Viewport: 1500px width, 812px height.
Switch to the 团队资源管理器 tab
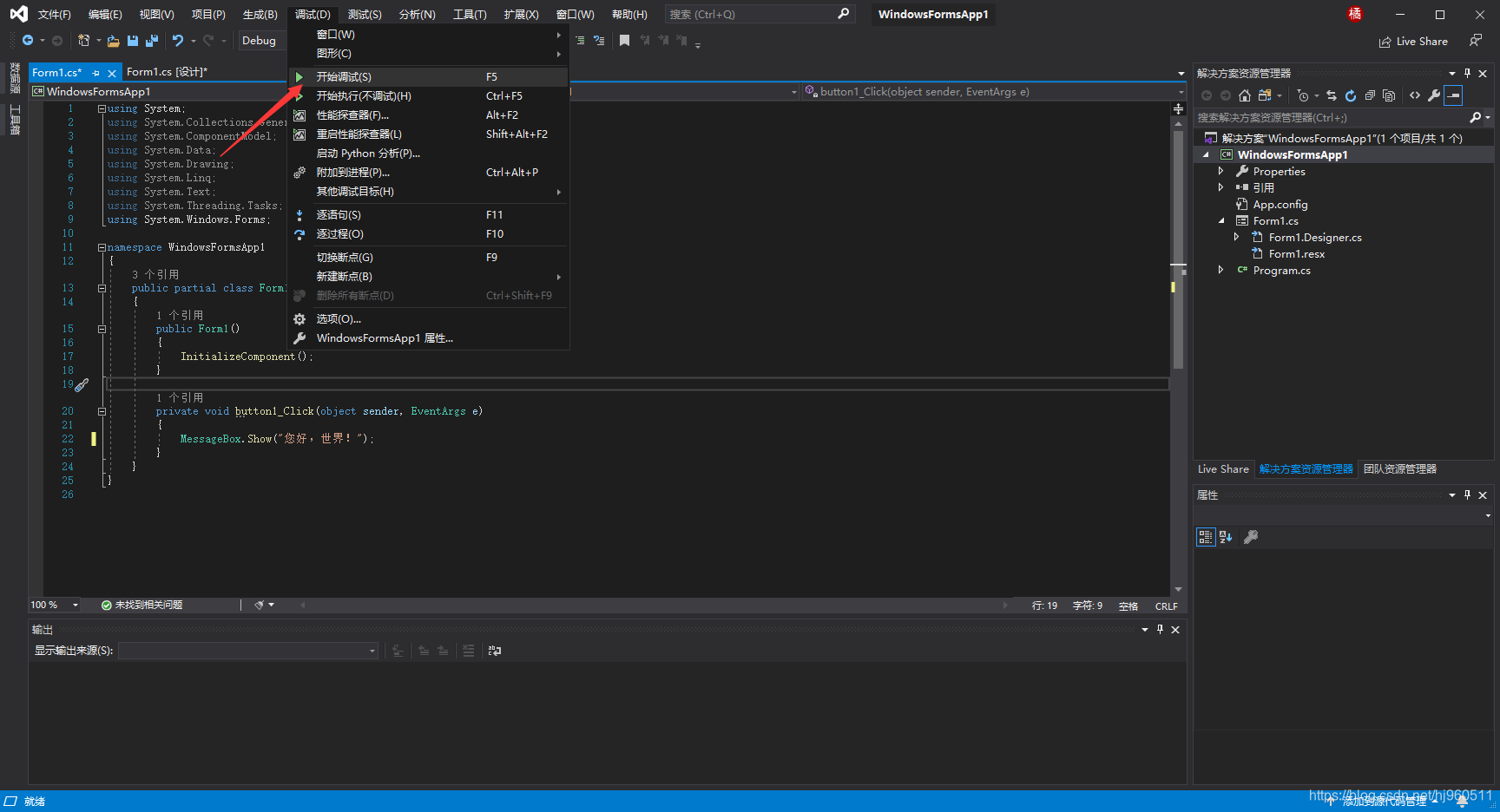pos(1400,469)
